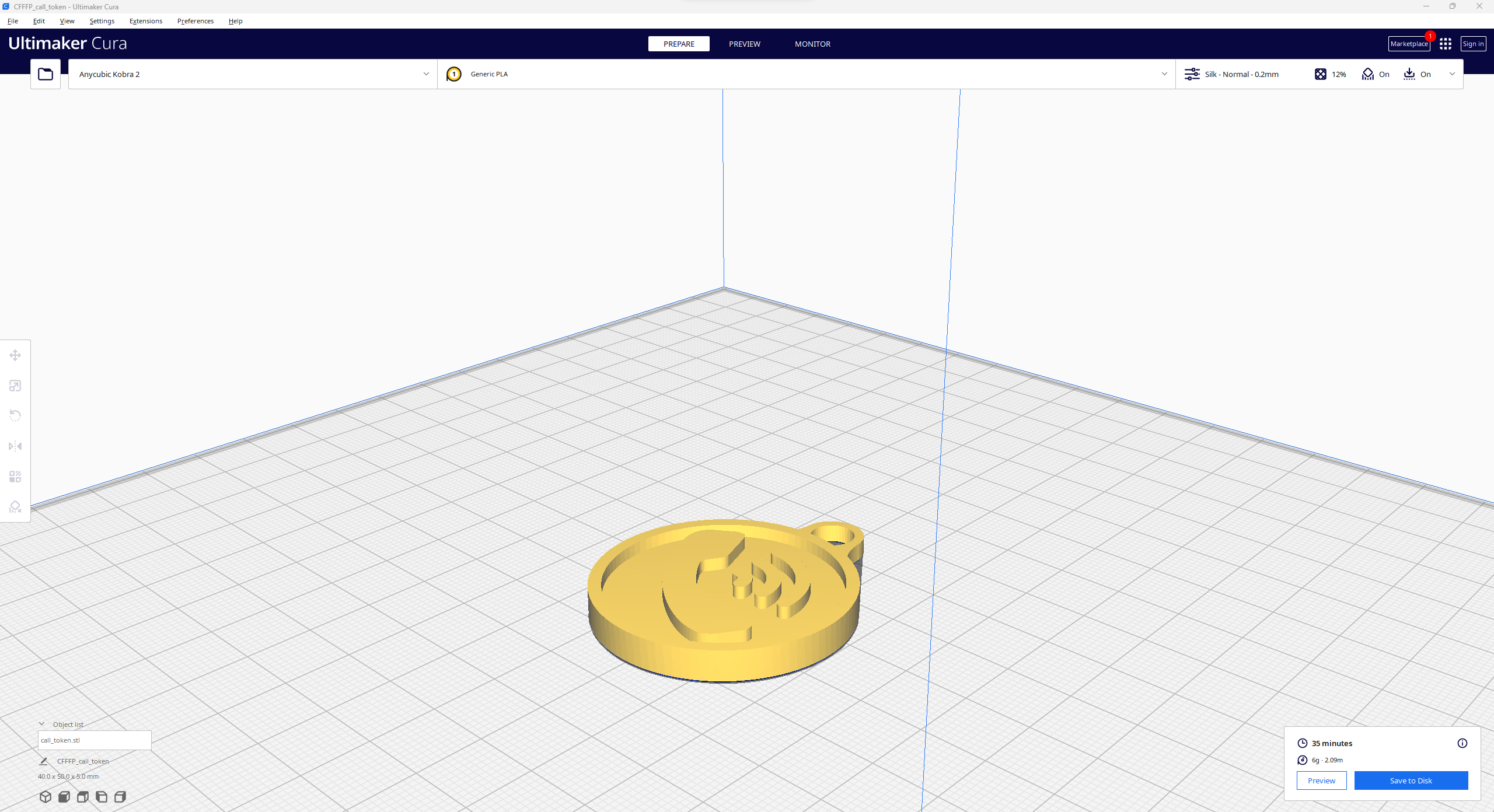Change the 12% infill density value
The width and height of the screenshot is (1494, 812).
pos(1331,74)
